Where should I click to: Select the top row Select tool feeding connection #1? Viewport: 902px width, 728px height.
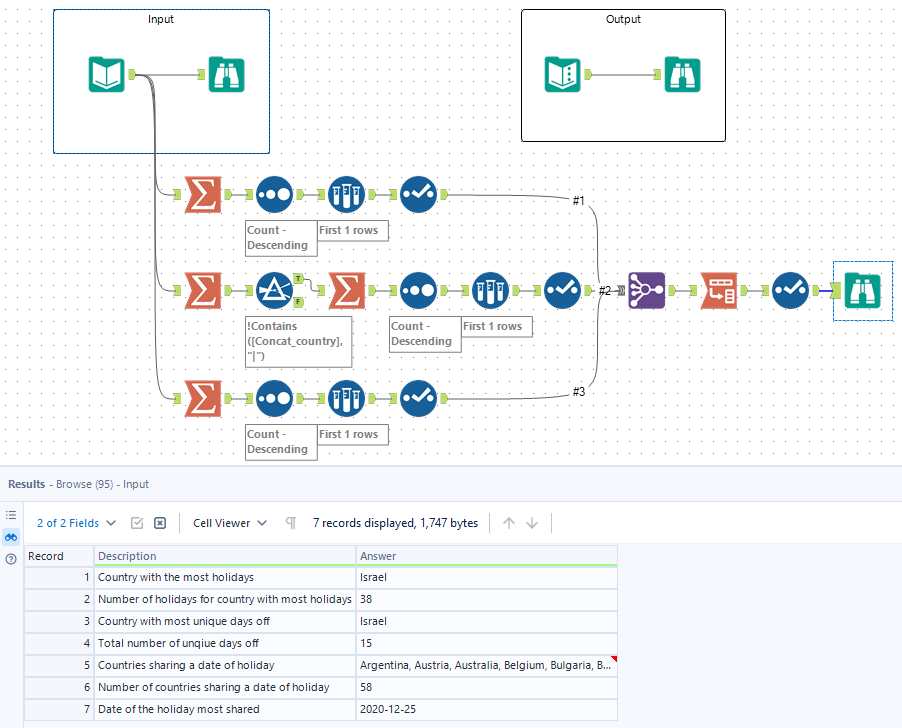[x=418, y=194]
